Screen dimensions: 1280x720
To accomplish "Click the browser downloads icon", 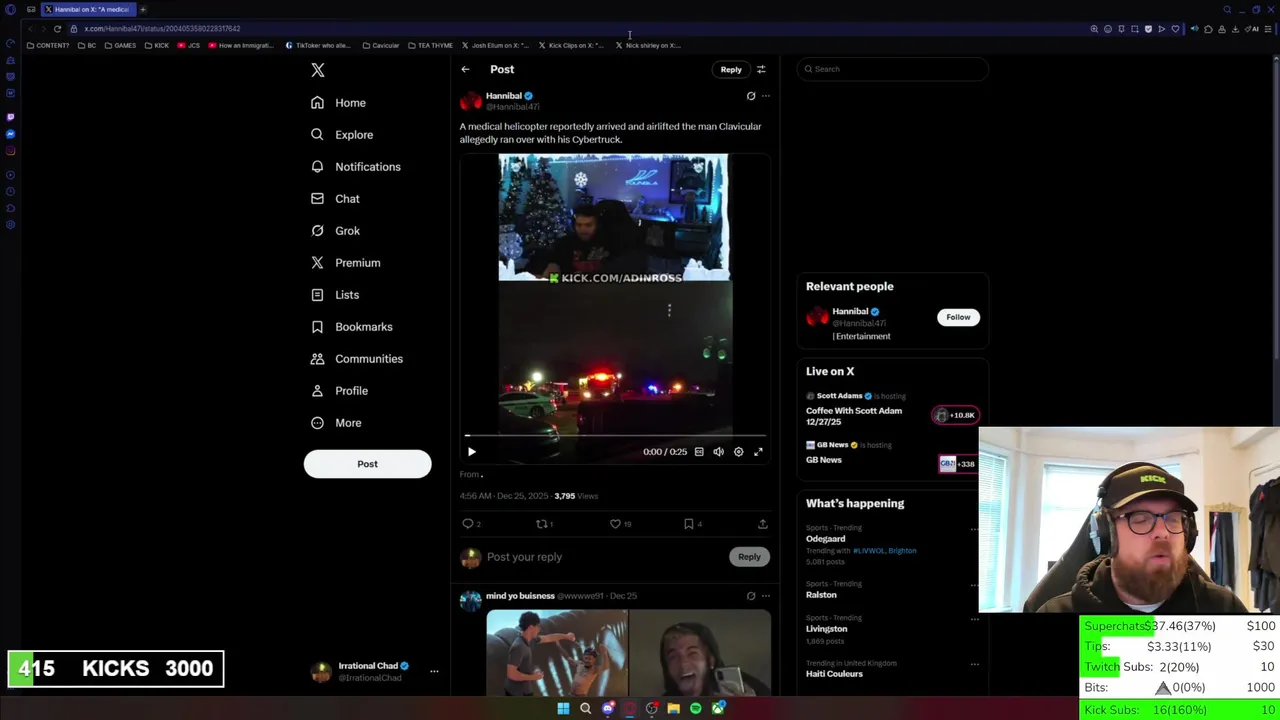I will click(1236, 29).
